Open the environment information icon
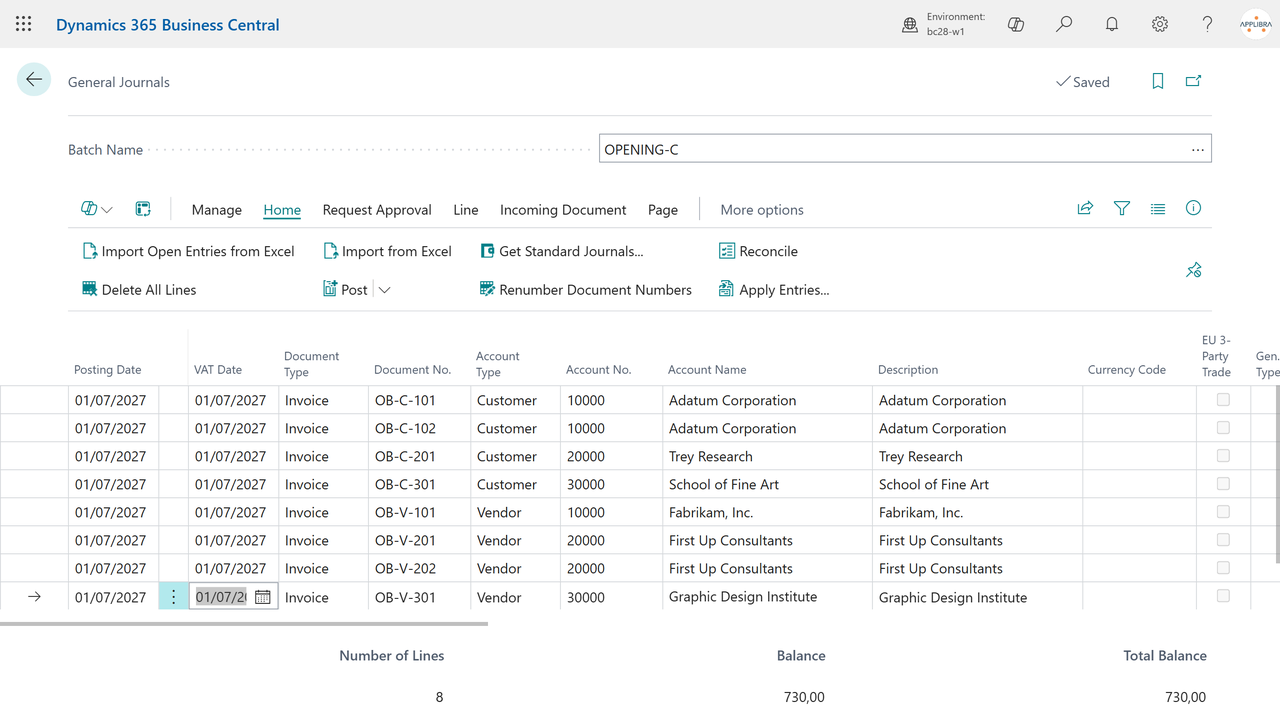Screen dimensions: 1280x720 910,25
